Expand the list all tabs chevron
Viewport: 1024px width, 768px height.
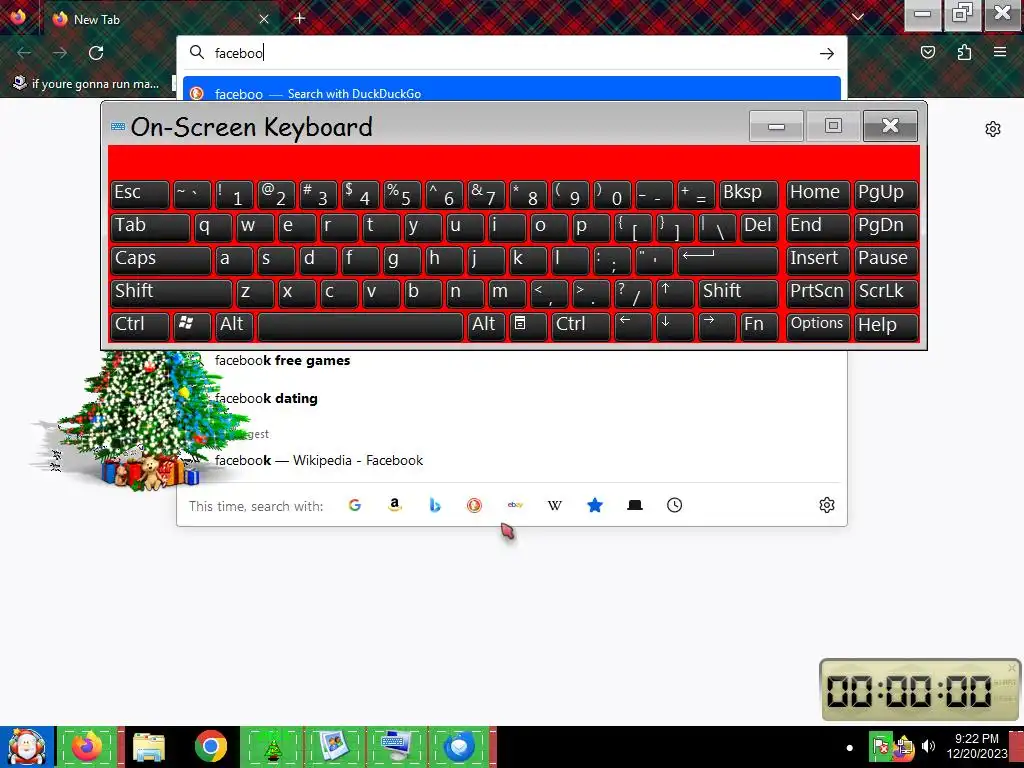point(857,17)
